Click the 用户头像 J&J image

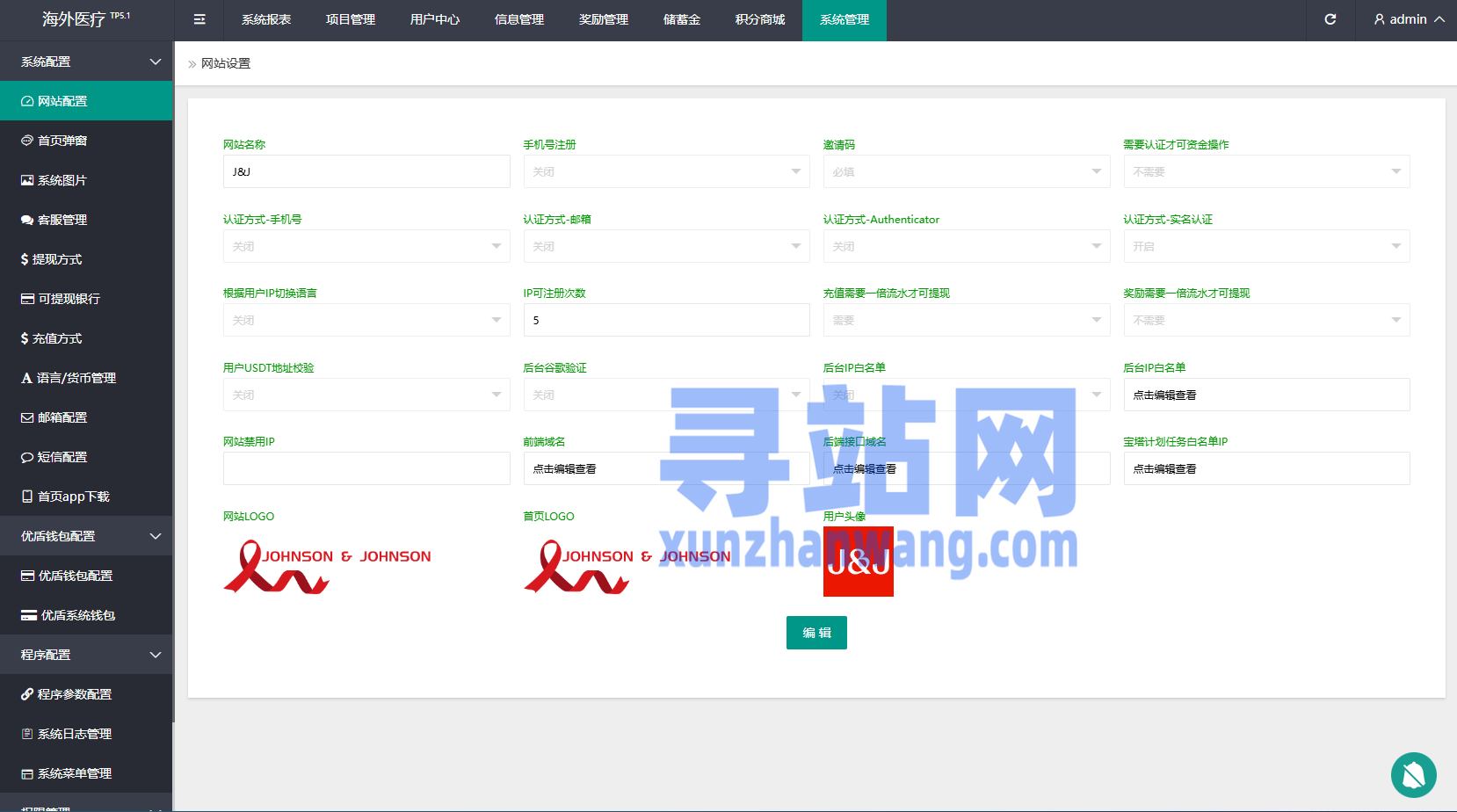(859, 562)
